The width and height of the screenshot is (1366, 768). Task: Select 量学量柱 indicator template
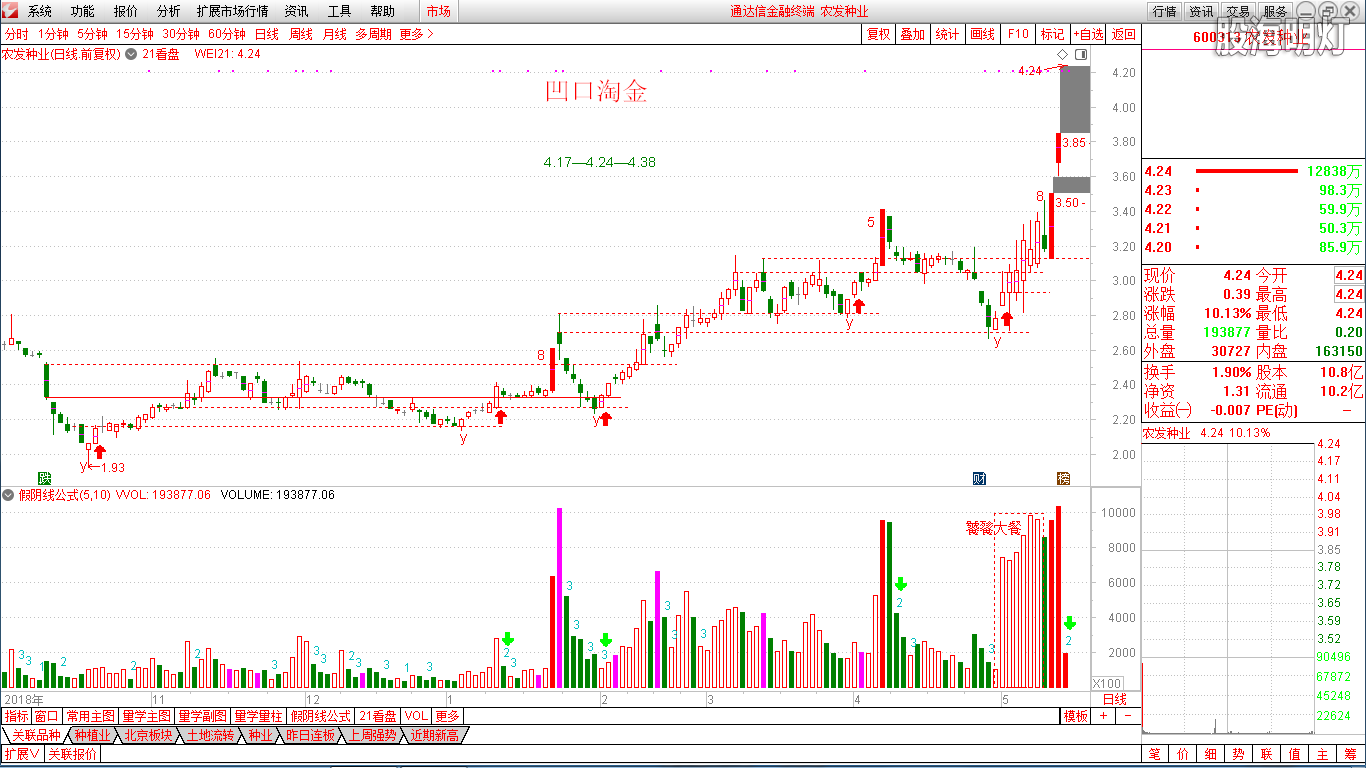(259, 716)
